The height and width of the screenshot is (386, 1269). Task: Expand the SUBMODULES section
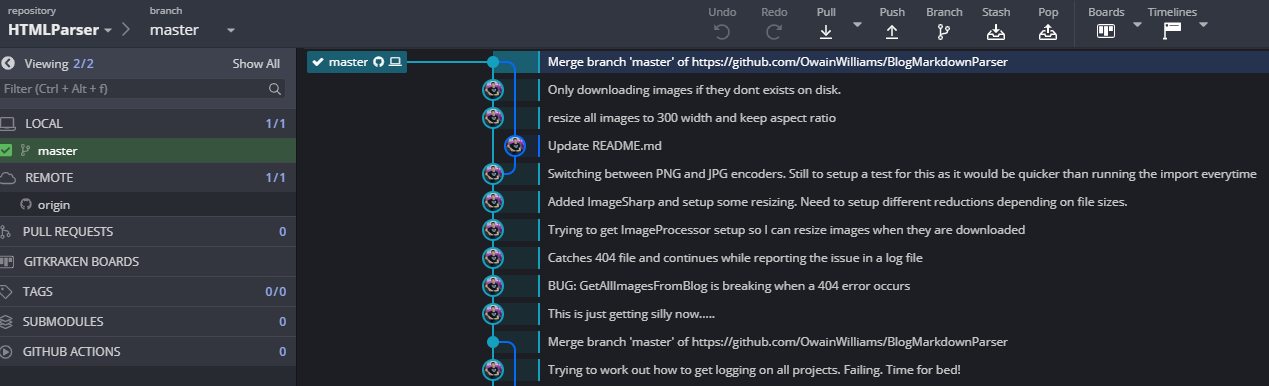[148, 322]
